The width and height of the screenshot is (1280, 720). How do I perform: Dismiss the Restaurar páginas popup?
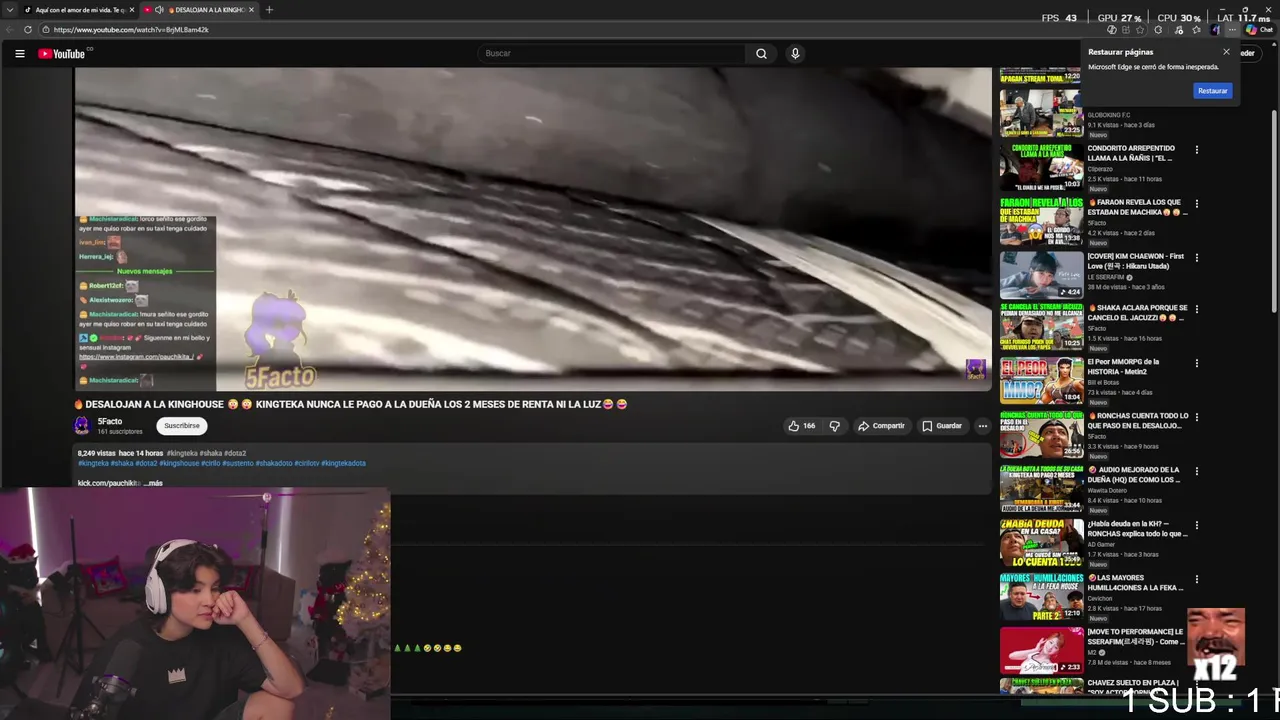tap(1226, 52)
